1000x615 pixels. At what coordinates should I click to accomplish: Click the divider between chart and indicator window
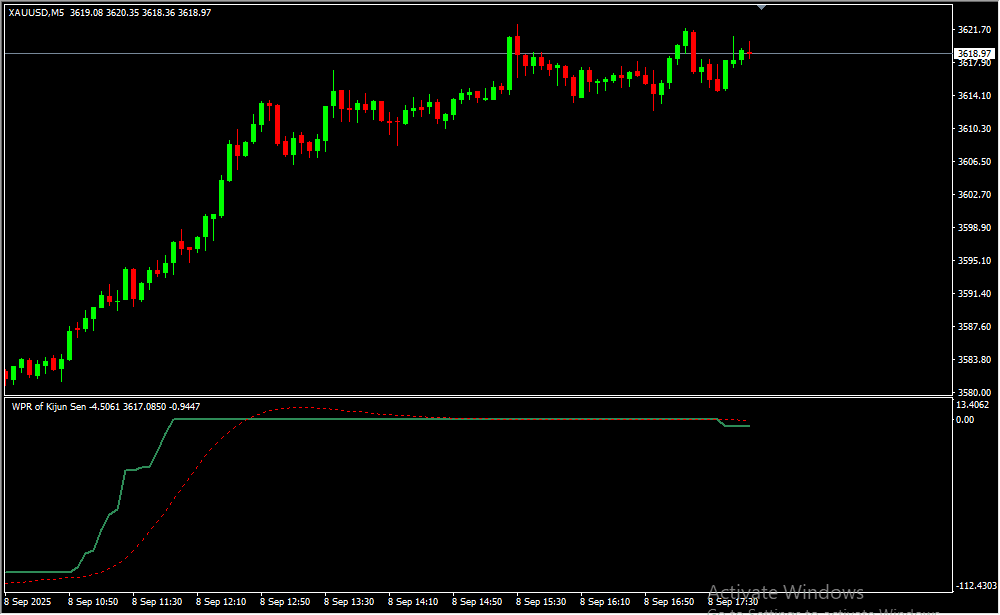pos(475,396)
